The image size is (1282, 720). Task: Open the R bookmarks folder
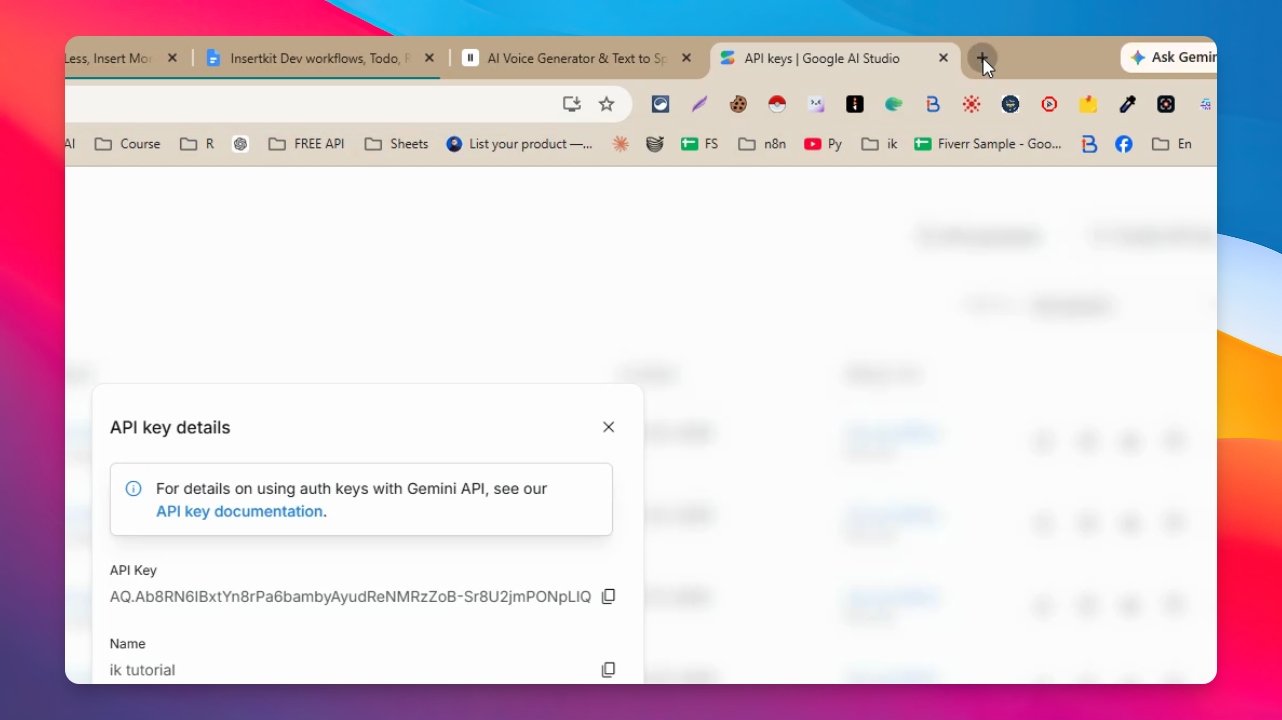pos(197,144)
